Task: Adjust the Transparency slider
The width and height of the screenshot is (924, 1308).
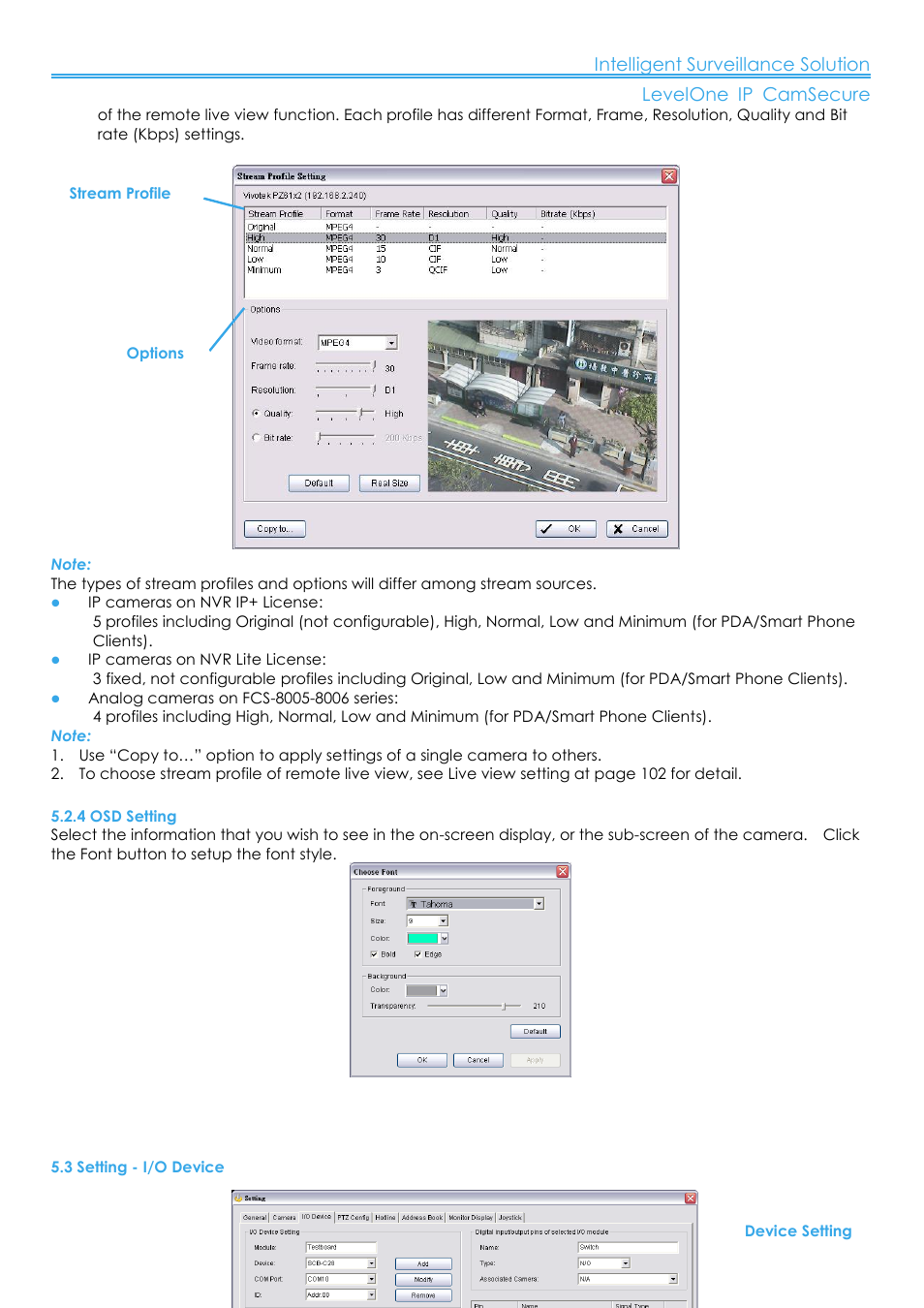Action: (474, 1007)
